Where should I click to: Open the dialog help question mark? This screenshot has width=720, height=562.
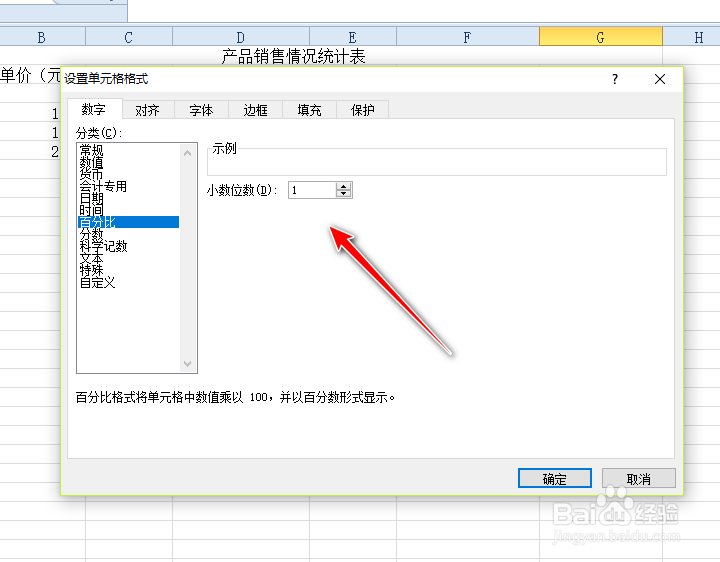615,79
